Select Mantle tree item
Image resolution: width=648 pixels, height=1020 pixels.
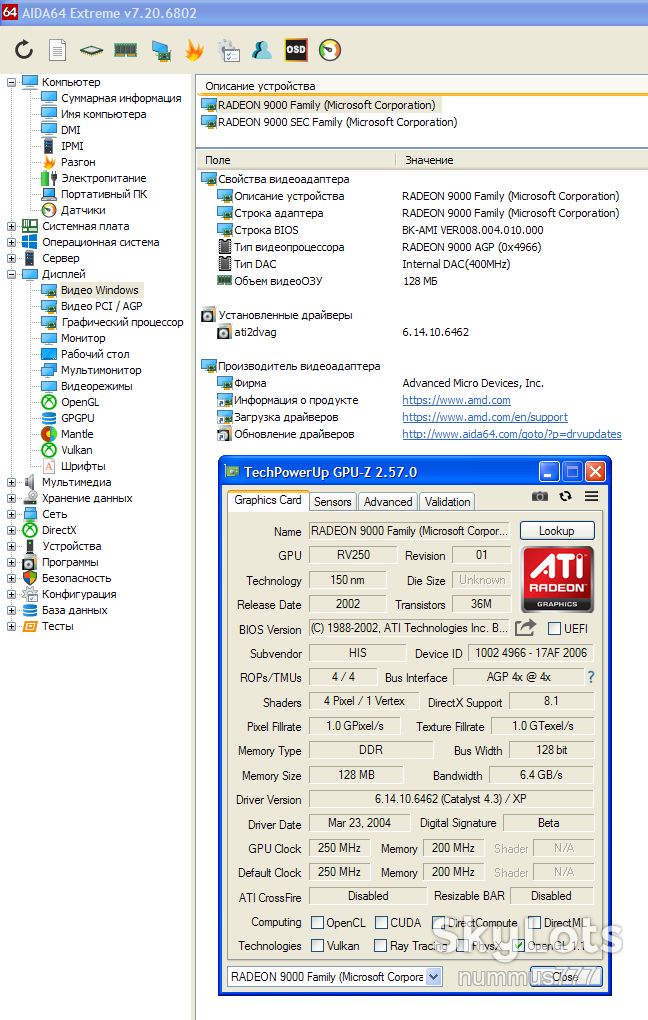point(77,434)
